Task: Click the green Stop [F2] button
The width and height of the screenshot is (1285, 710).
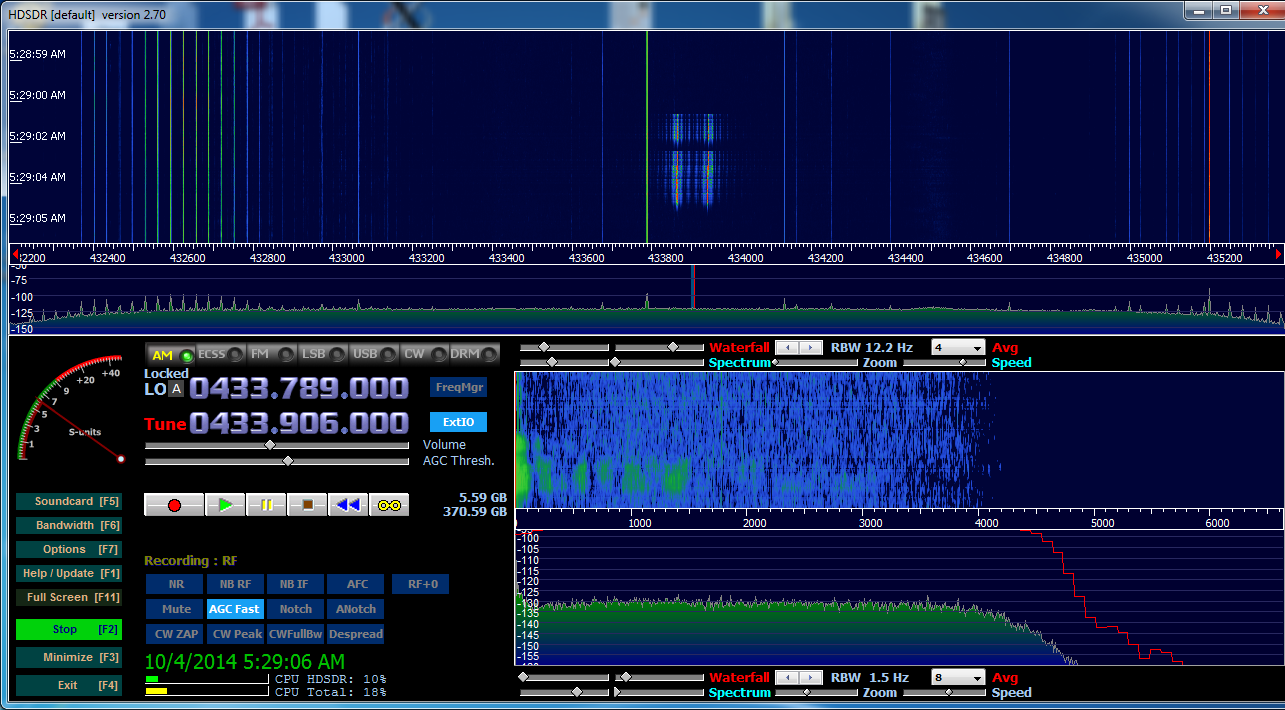Action: coord(69,630)
